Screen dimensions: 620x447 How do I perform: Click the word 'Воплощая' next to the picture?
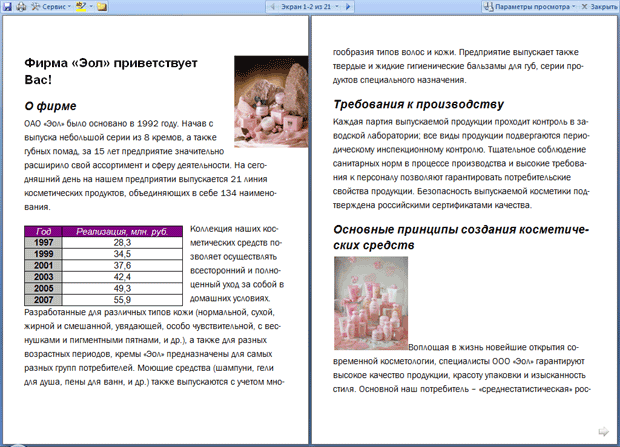(427, 347)
